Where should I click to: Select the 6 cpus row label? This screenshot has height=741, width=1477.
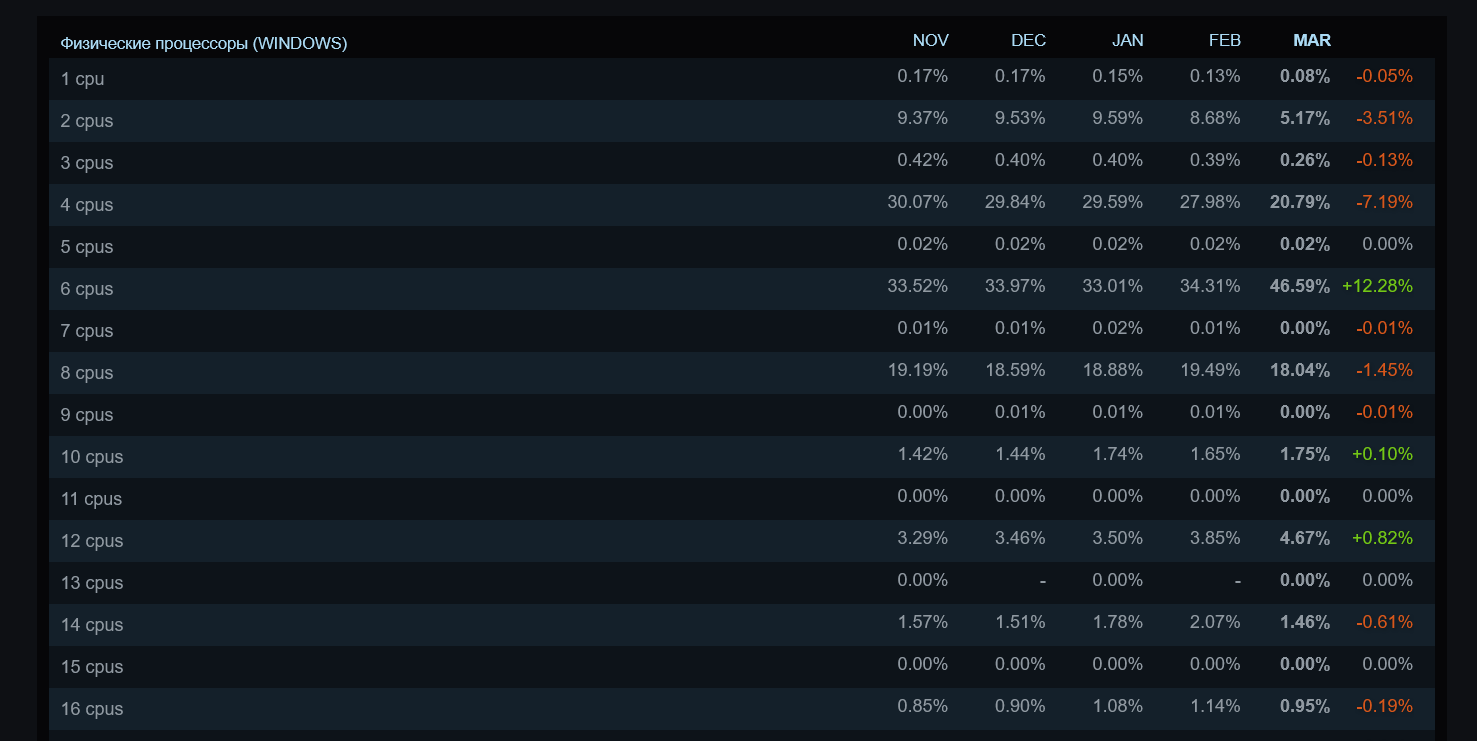coord(87,289)
